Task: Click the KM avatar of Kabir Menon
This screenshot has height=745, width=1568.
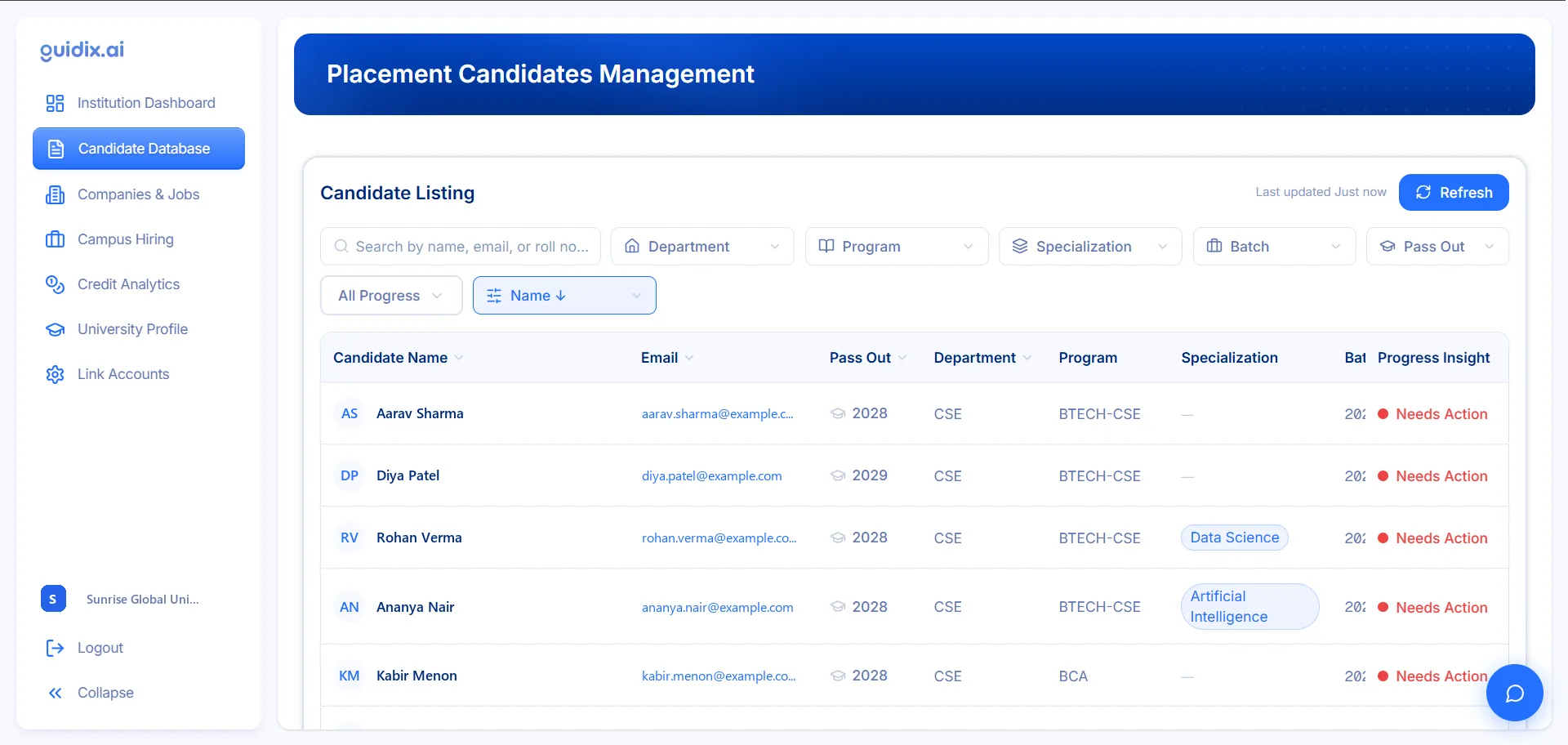Action: [350, 676]
